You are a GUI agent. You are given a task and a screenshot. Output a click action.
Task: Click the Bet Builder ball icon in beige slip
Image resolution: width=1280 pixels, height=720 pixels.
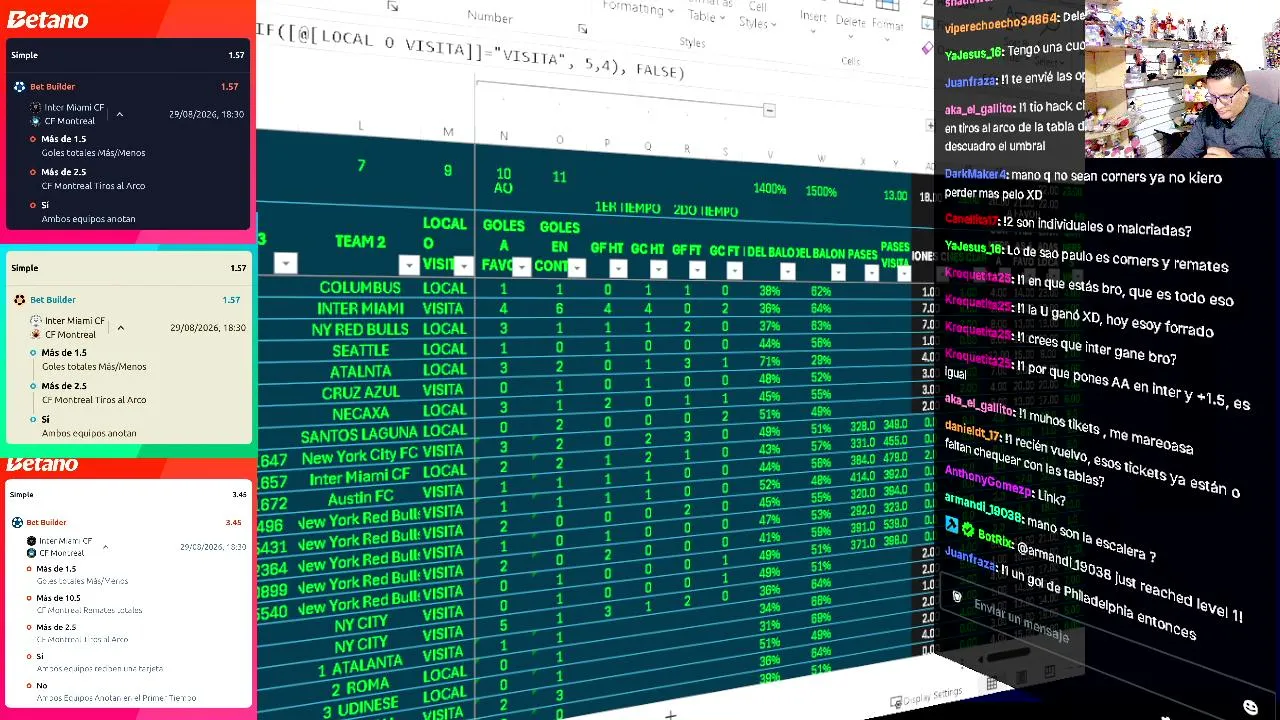(19, 300)
